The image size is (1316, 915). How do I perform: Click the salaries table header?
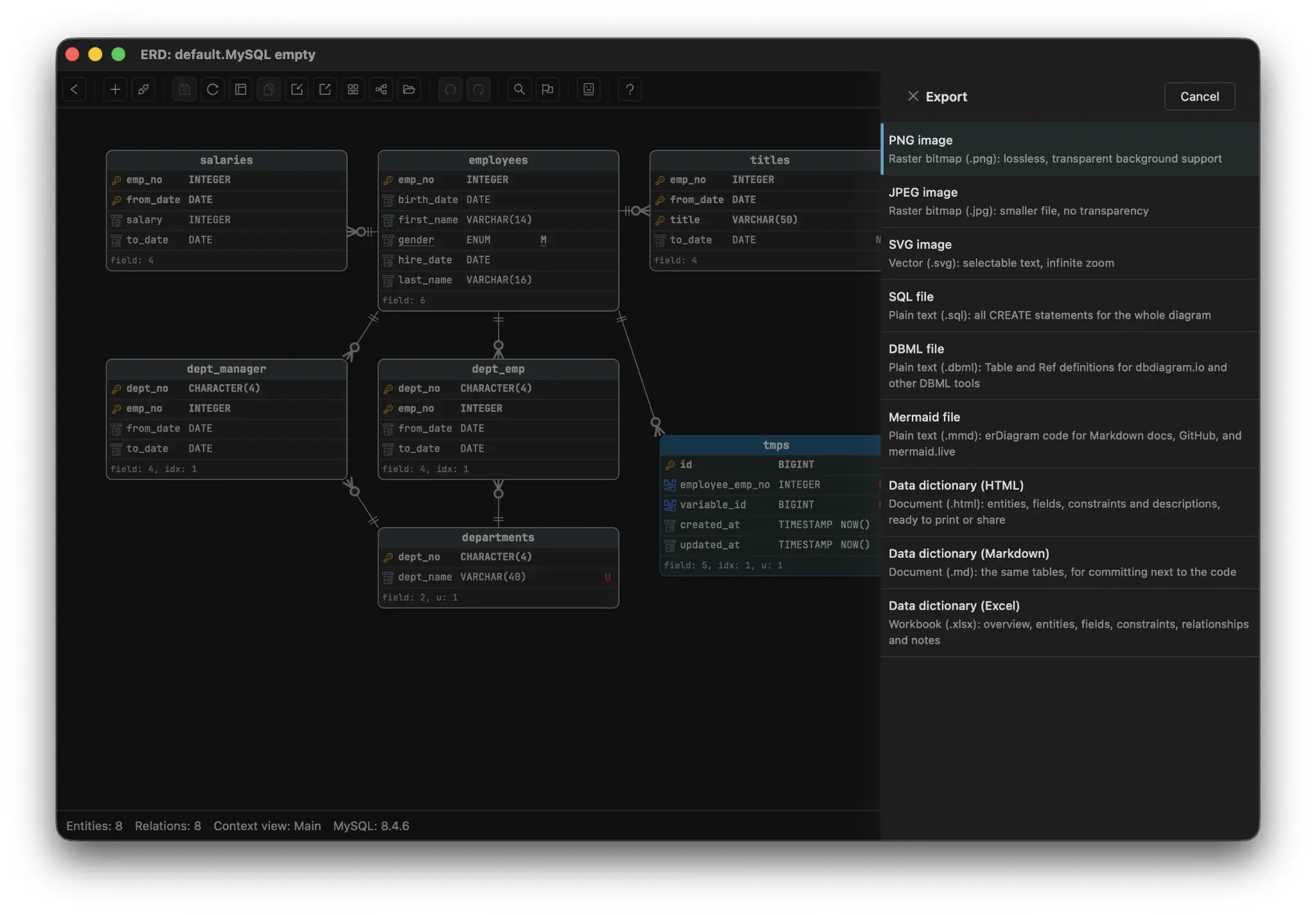[x=226, y=160]
